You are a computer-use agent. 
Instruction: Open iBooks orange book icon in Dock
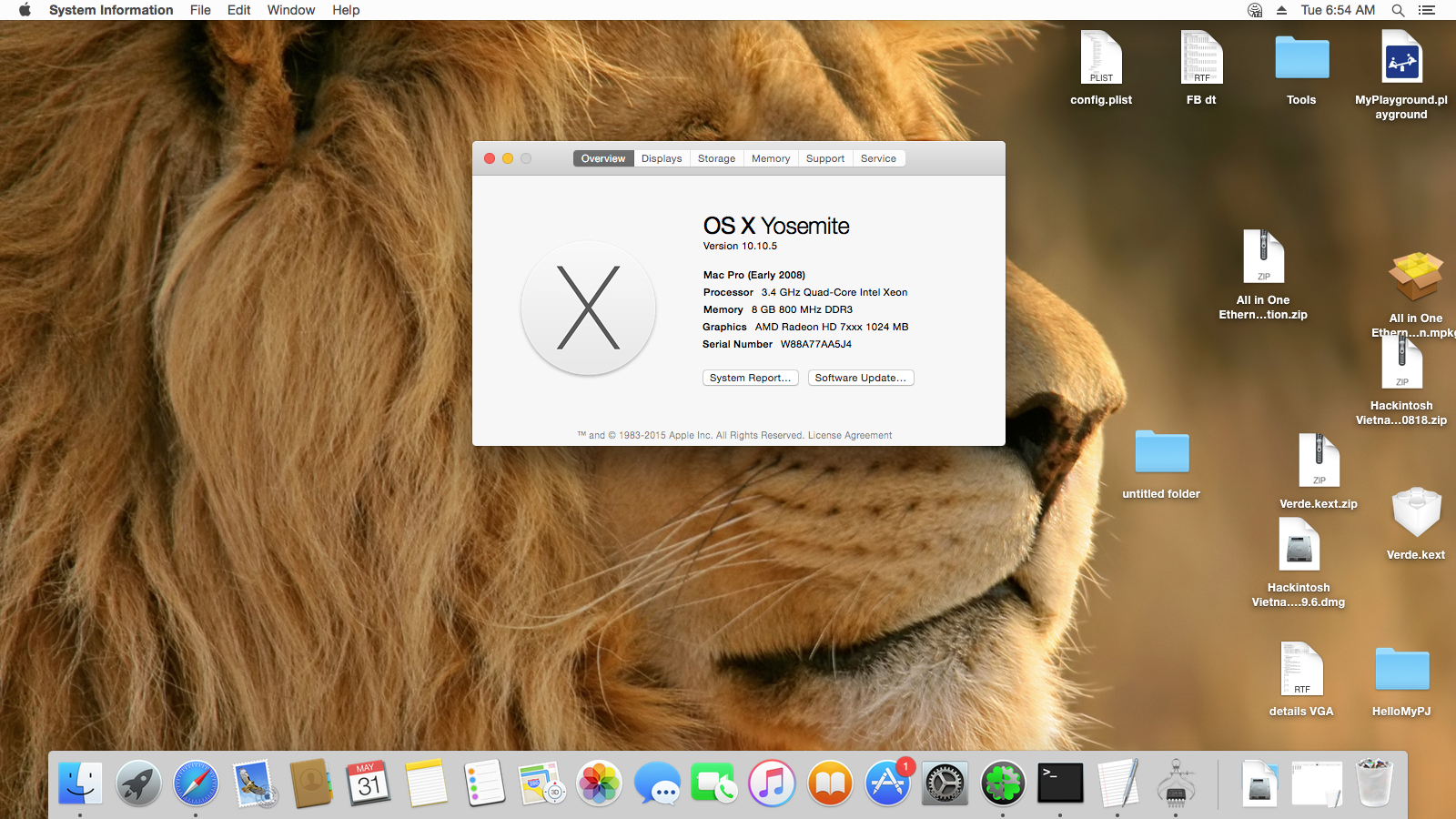pos(830,783)
